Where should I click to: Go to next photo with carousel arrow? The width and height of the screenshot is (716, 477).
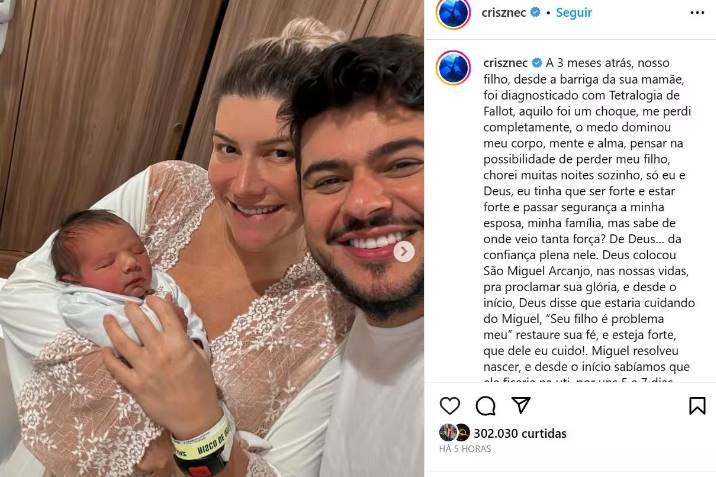404,252
